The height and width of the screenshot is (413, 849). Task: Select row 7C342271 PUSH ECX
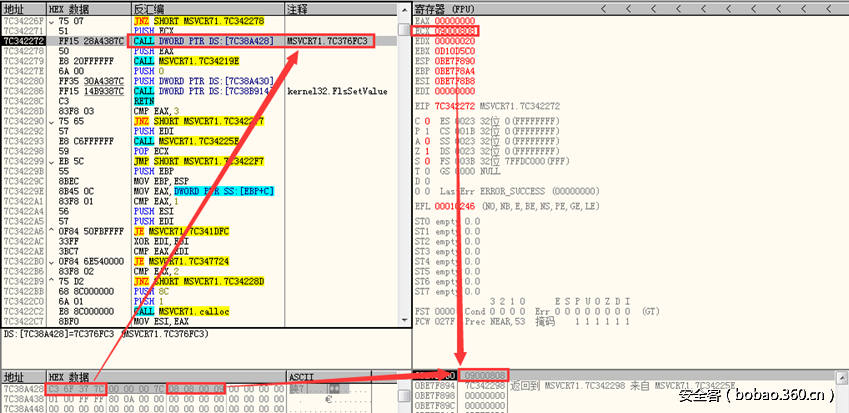pyautogui.click(x=198, y=31)
